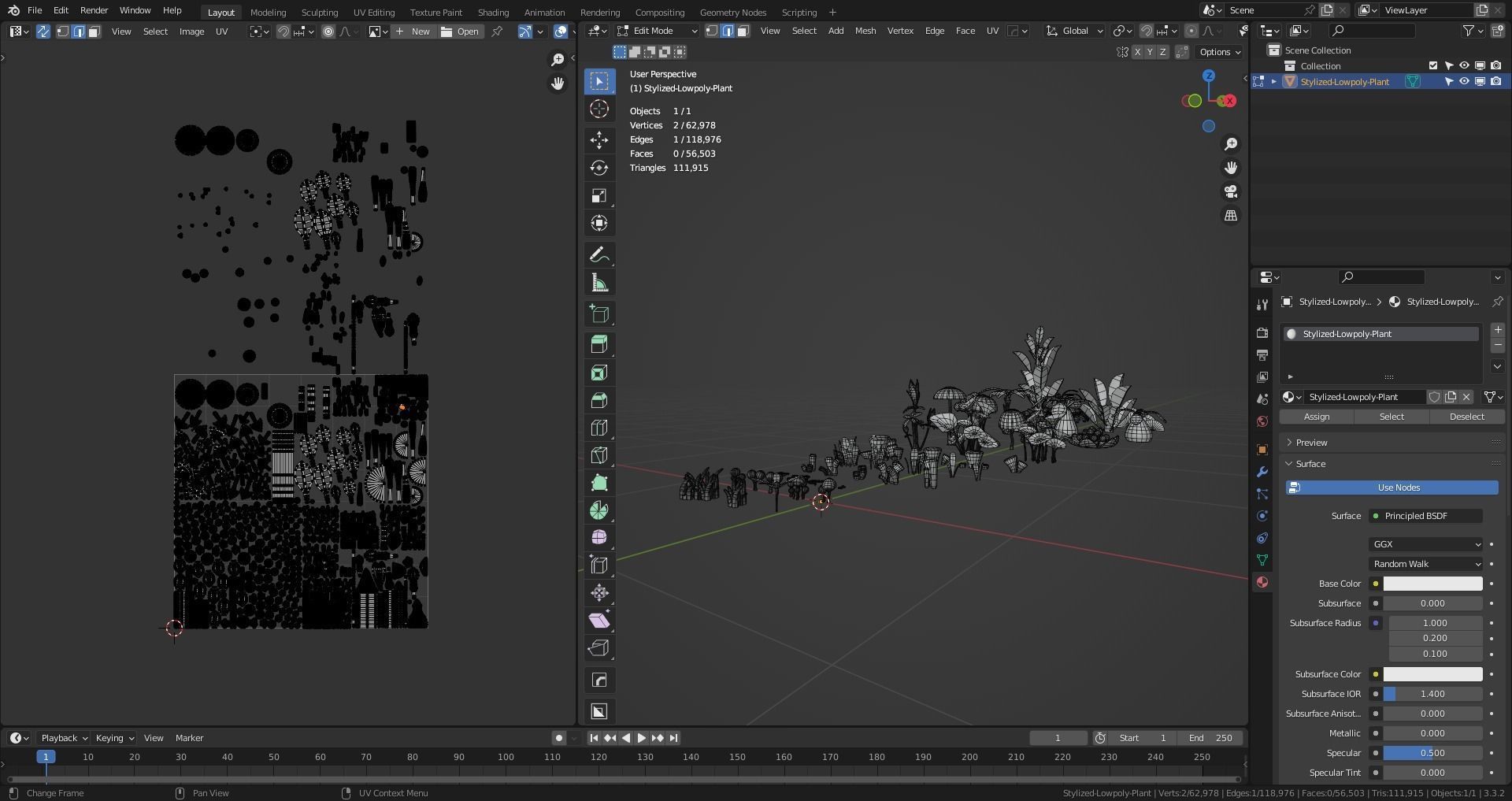Pick the Annotate pencil tool

pyautogui.click(x=599, y=255)
